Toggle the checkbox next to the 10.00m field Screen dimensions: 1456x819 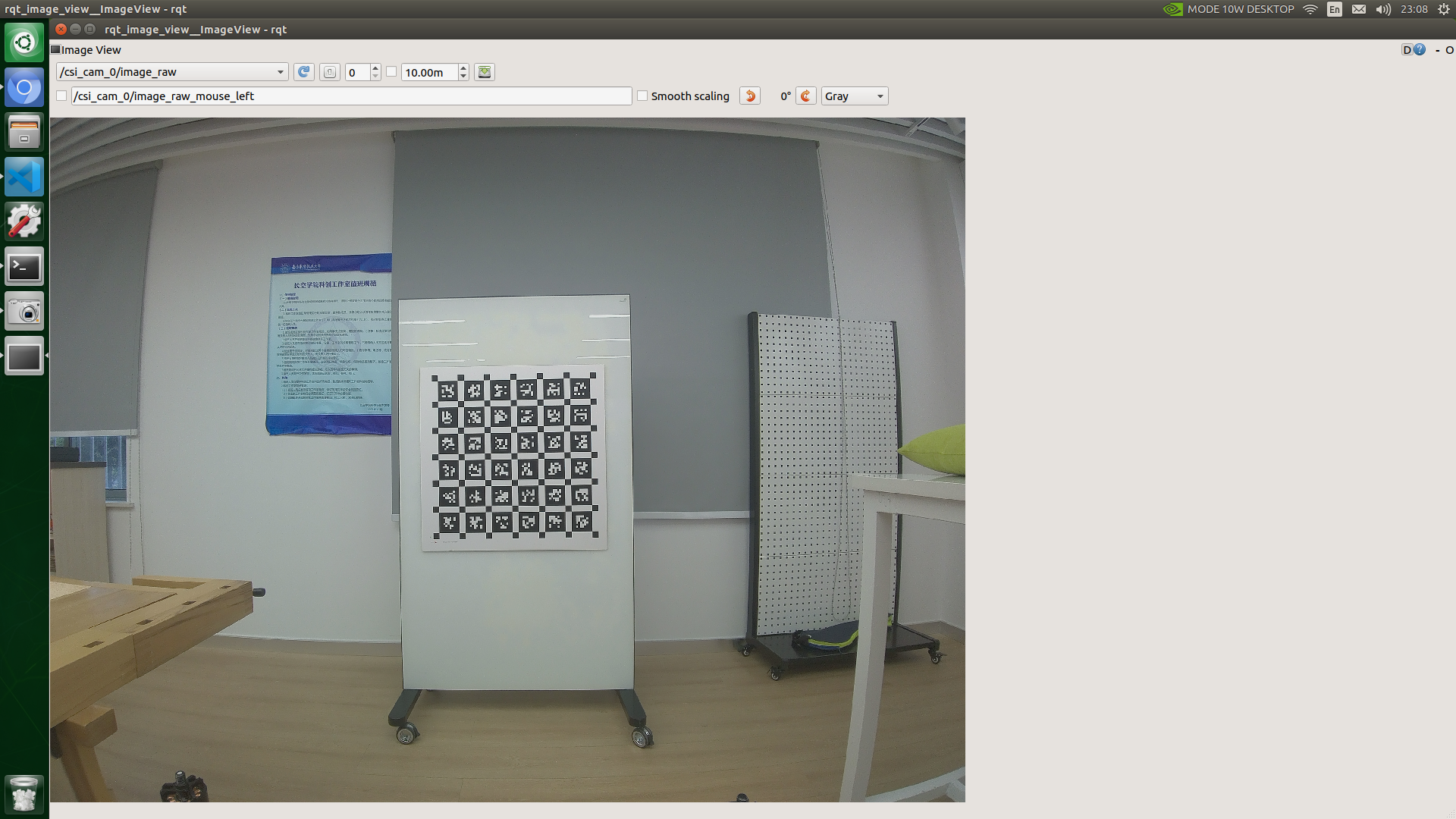391,72
